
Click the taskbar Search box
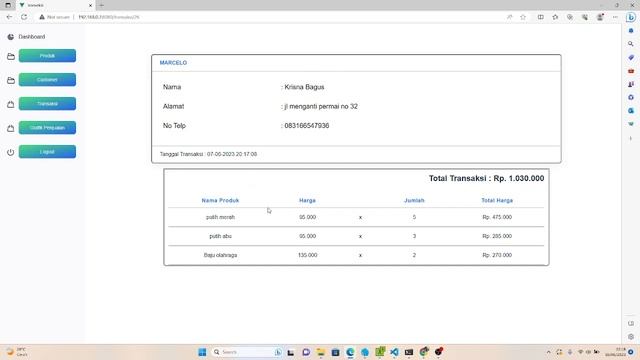247,352
